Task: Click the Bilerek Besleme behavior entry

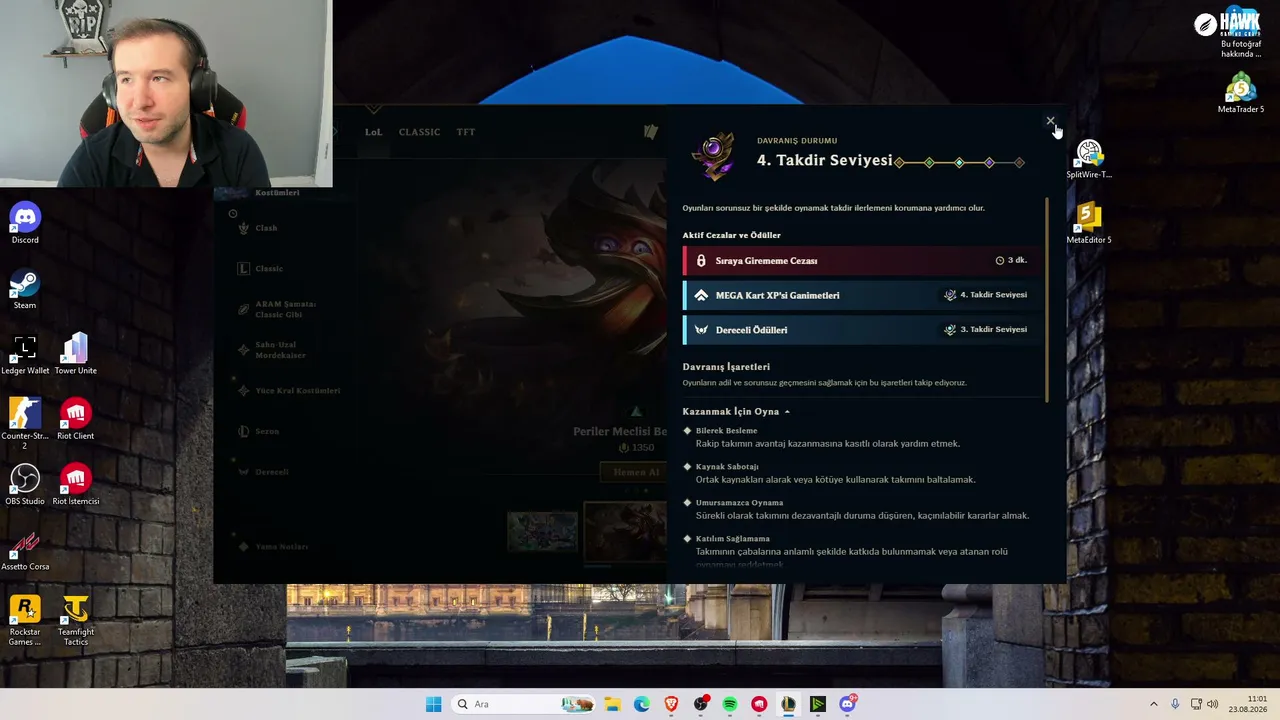Action: click(x=821, y=437)
